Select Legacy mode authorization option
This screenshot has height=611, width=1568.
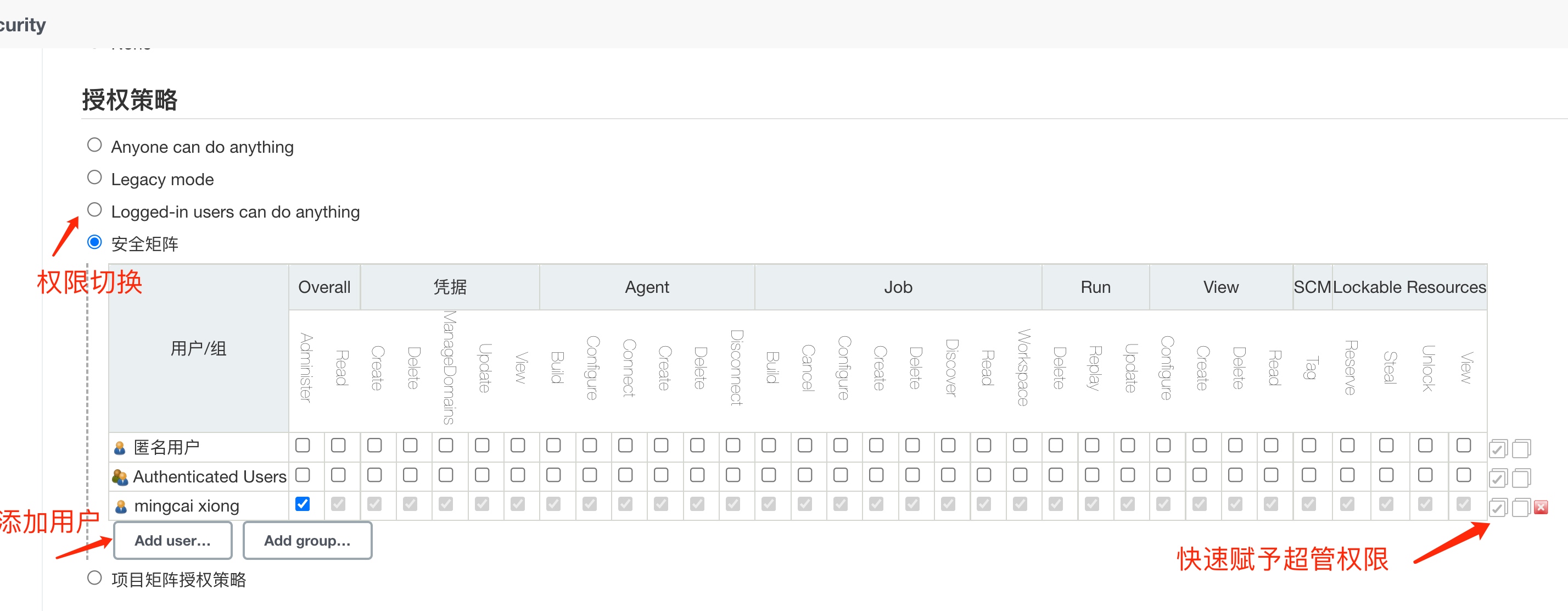click(x=94, y=177)
